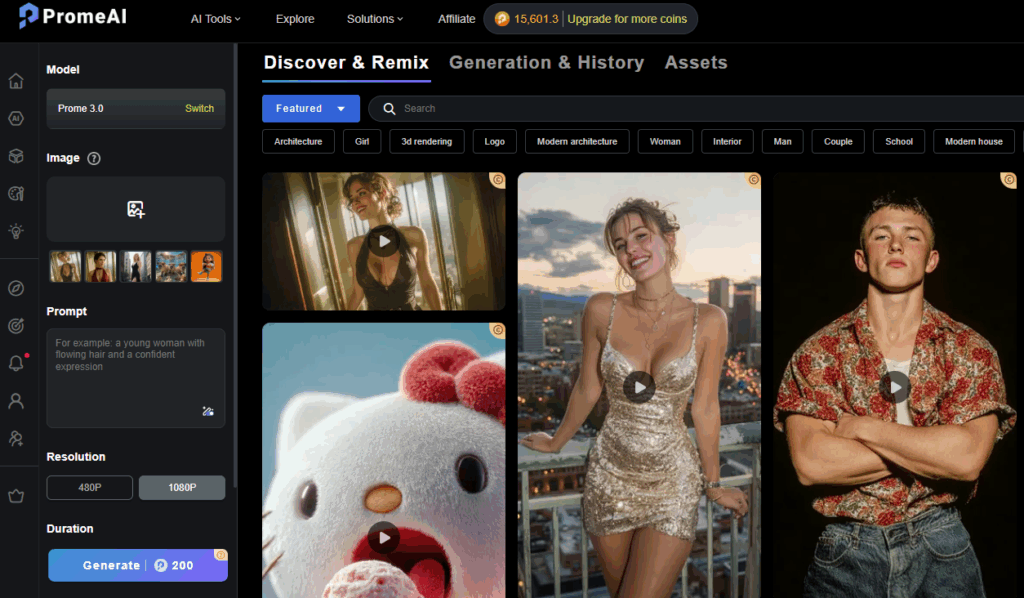Click coin badge on sequin dress card
Viewport: 1024px width, 598px height.
pyautogui.click(x=754, y=180)
